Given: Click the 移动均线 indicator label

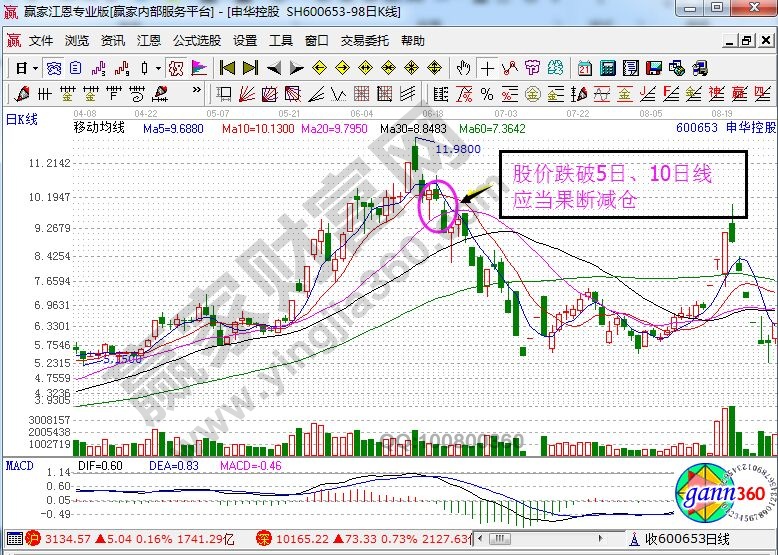Looking at the screenshot, I should coord(99,129).
